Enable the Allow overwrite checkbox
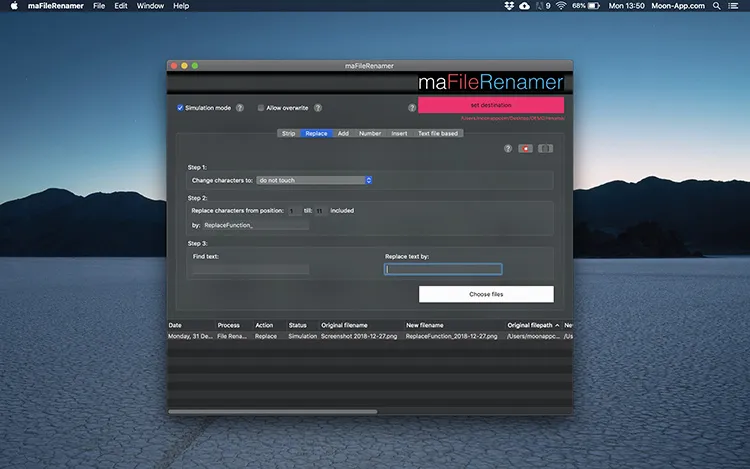 pyautogui.click(x=261, y=107)
